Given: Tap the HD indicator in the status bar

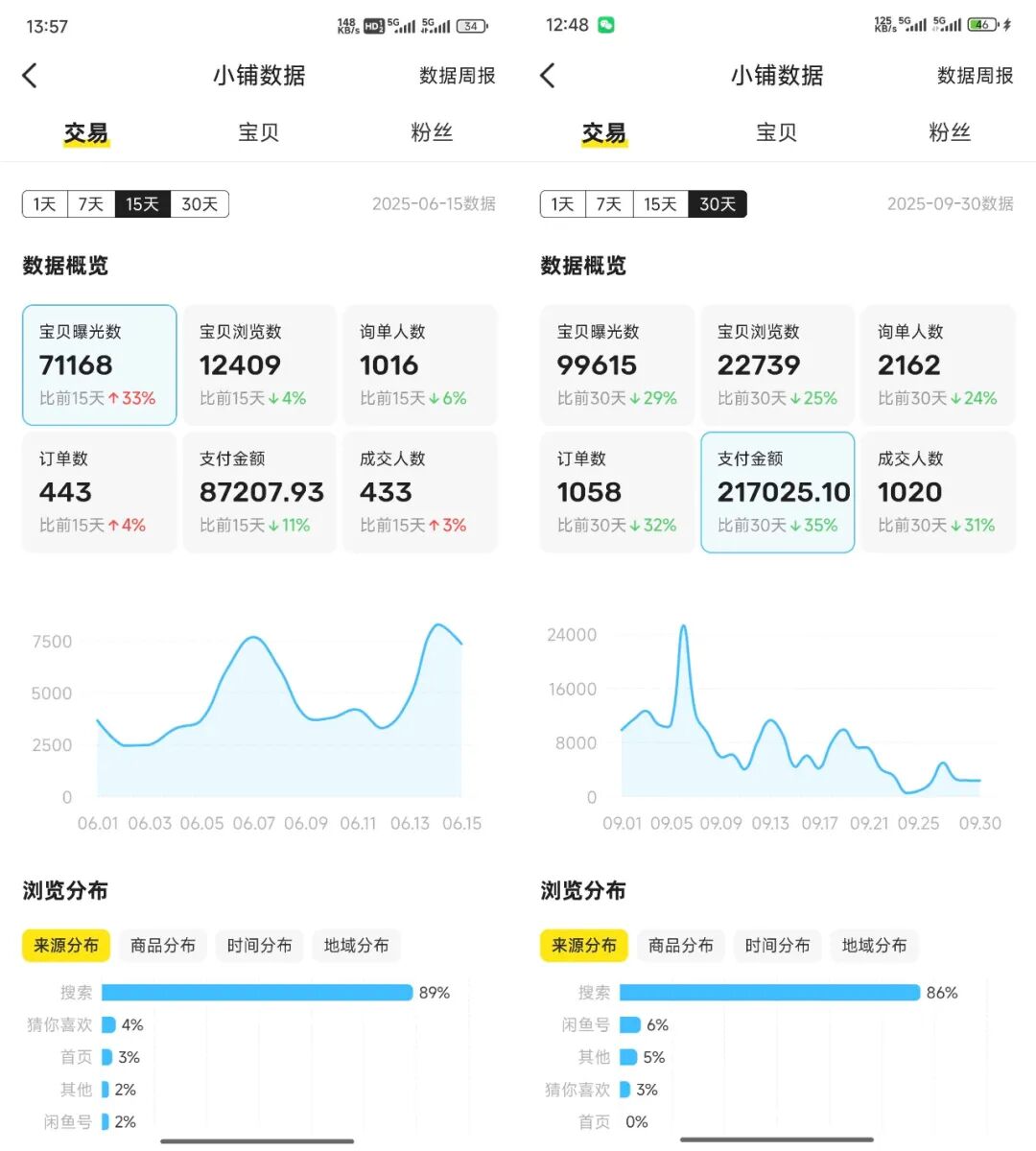Looking at the screenshot, I should tap(373, 26).
